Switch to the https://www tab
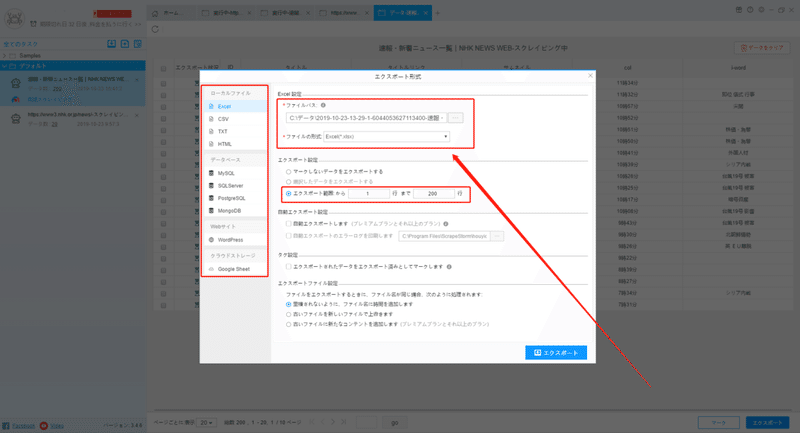 coord(342,13)
